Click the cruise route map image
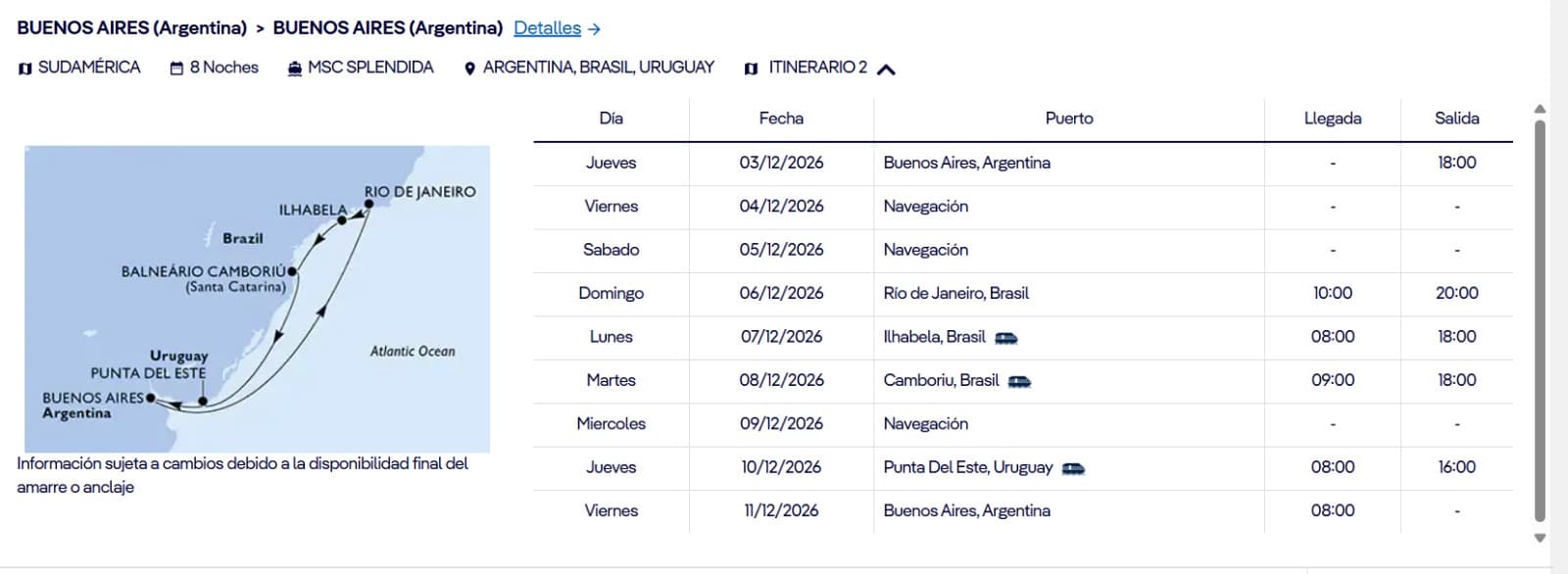 [257, 298]
